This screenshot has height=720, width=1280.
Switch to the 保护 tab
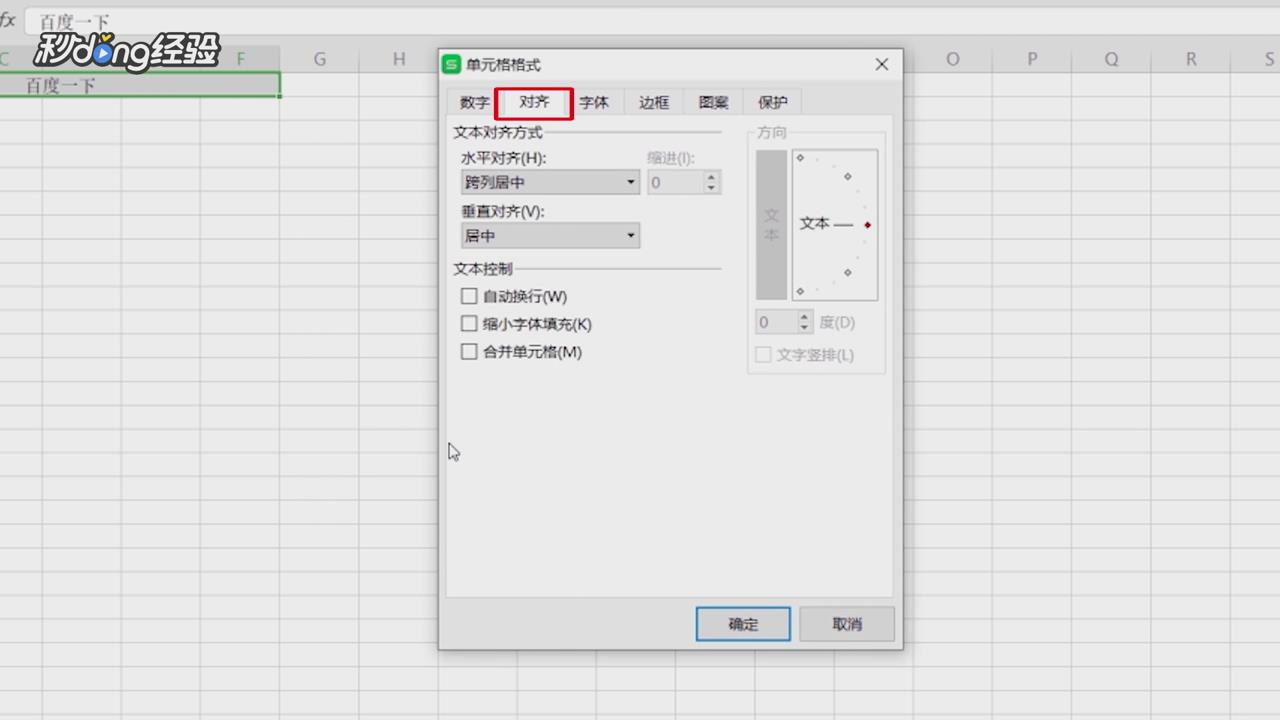(x=773, y=102)
